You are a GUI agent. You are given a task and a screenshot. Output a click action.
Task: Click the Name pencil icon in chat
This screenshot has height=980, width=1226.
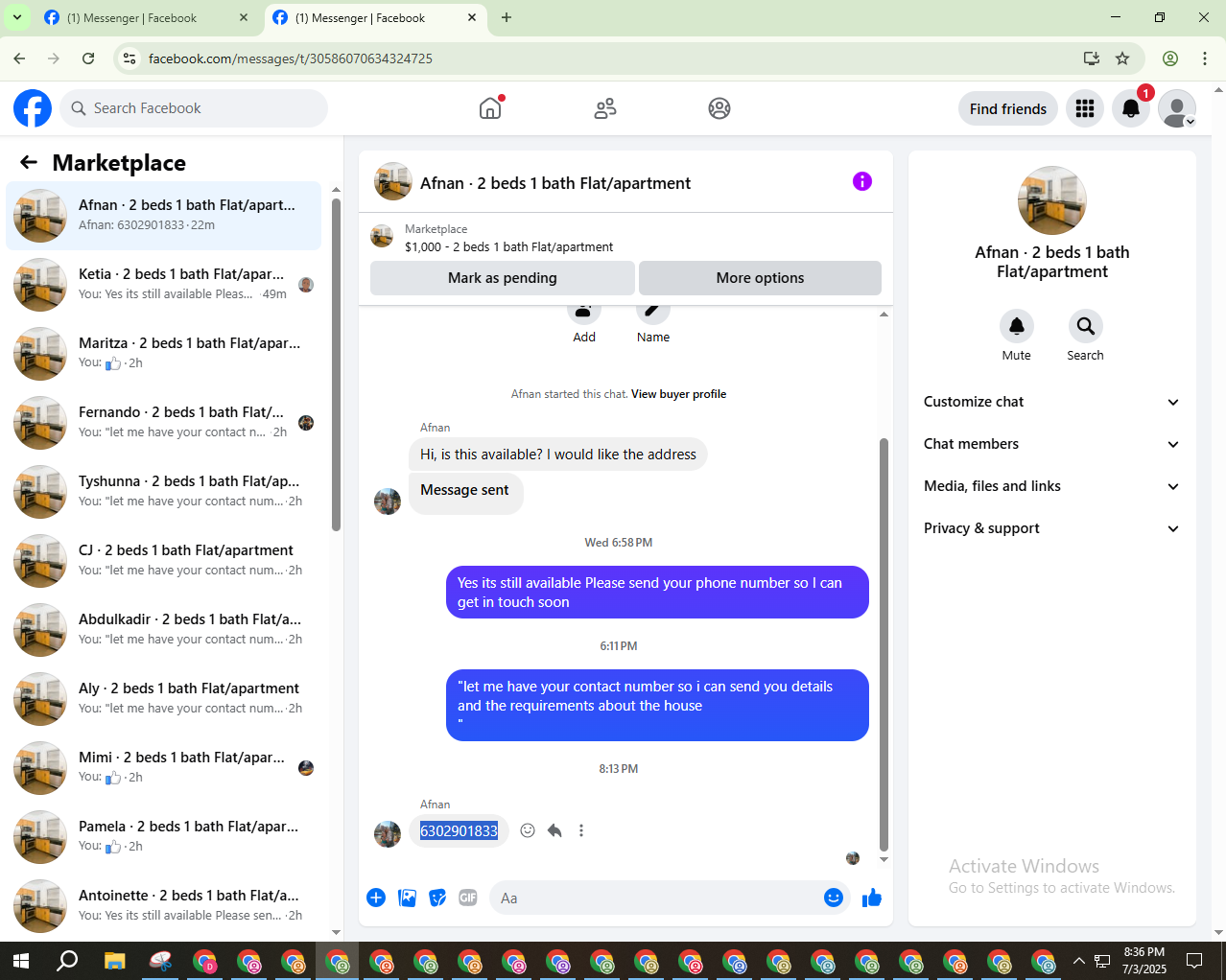652,314
